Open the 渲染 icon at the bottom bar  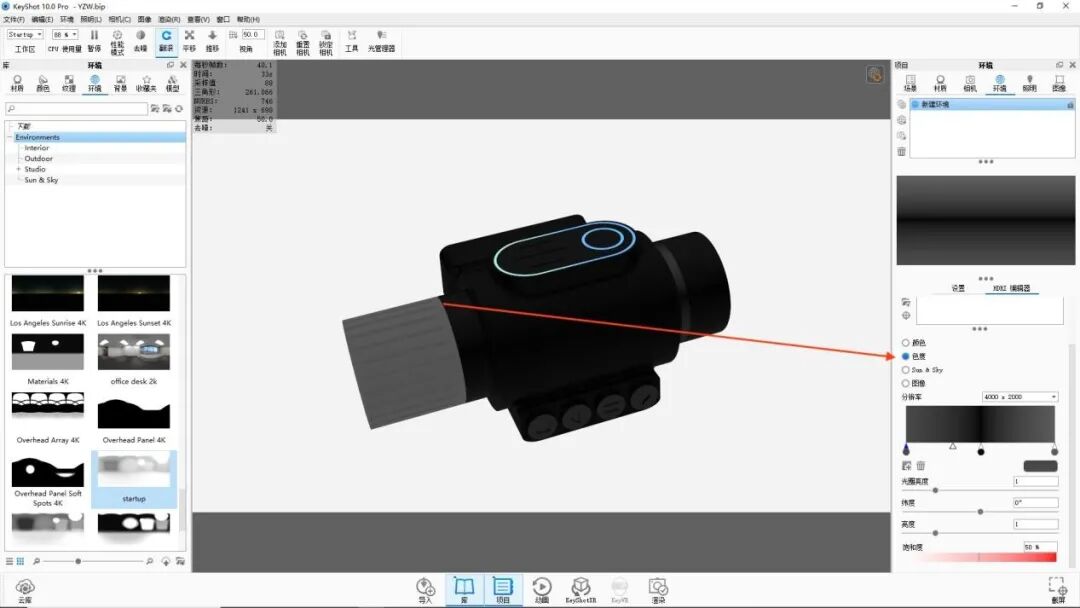[660, 588]
